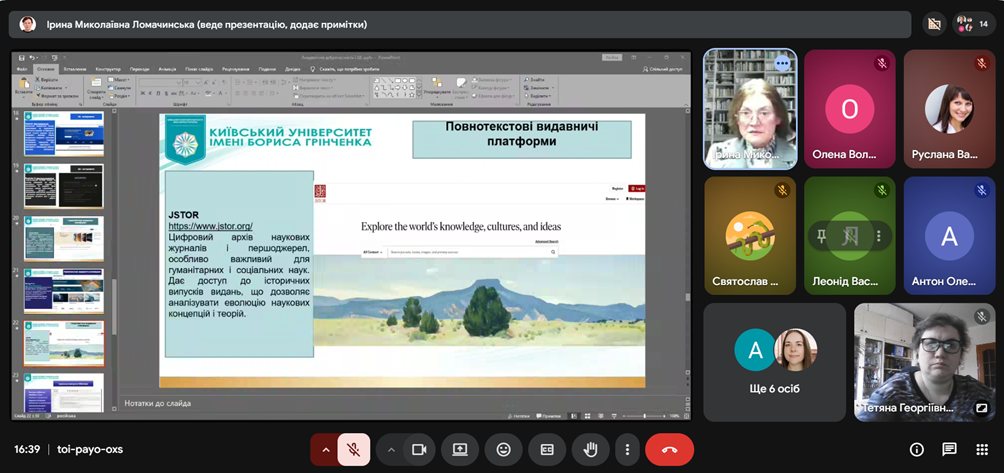This screenshot has width=1004, height=473.
Task: Open the chat panel
Action: click(949, 450)
